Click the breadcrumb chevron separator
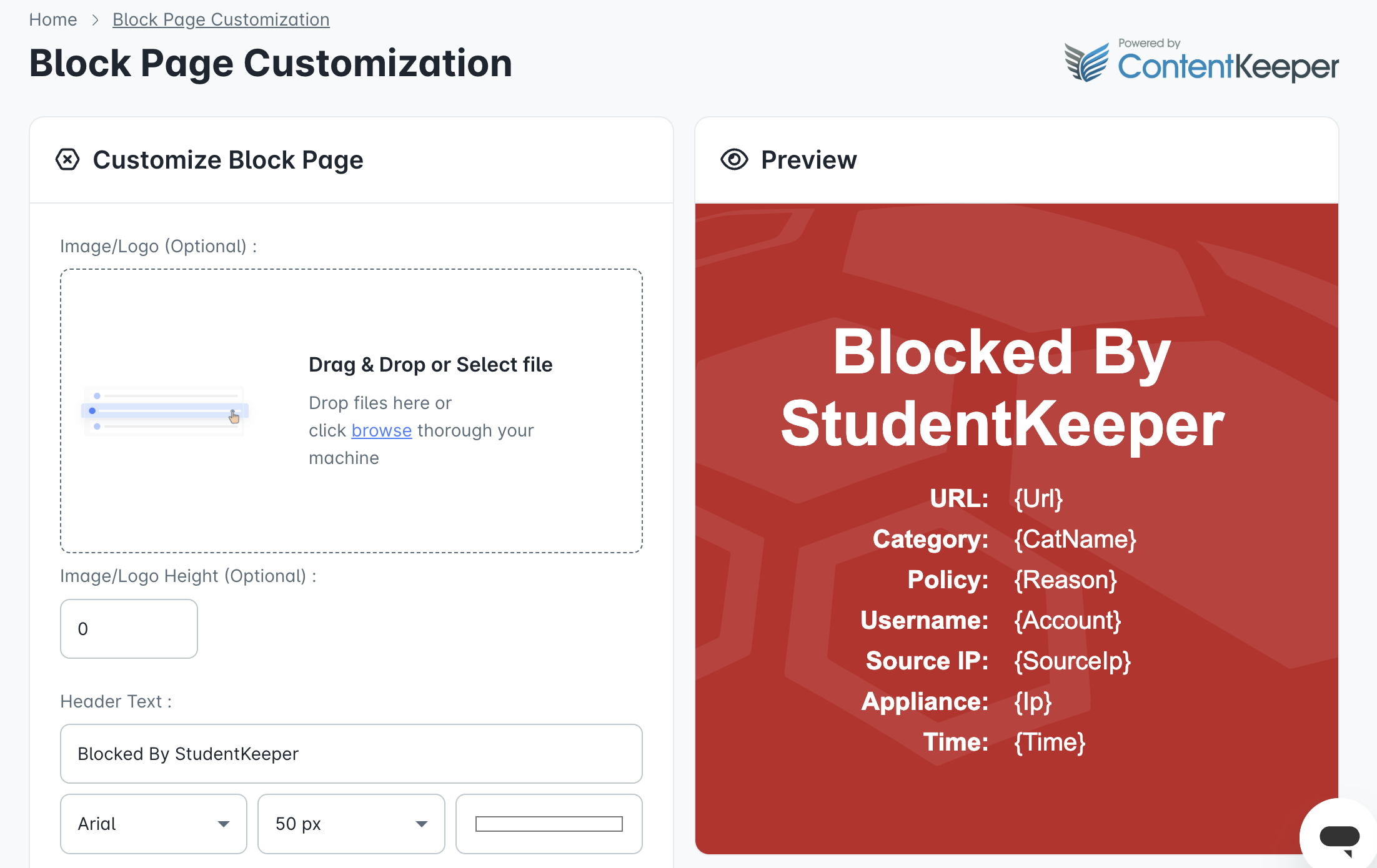The width and height of the screenshot is (1377, 868). coord(95,20)
